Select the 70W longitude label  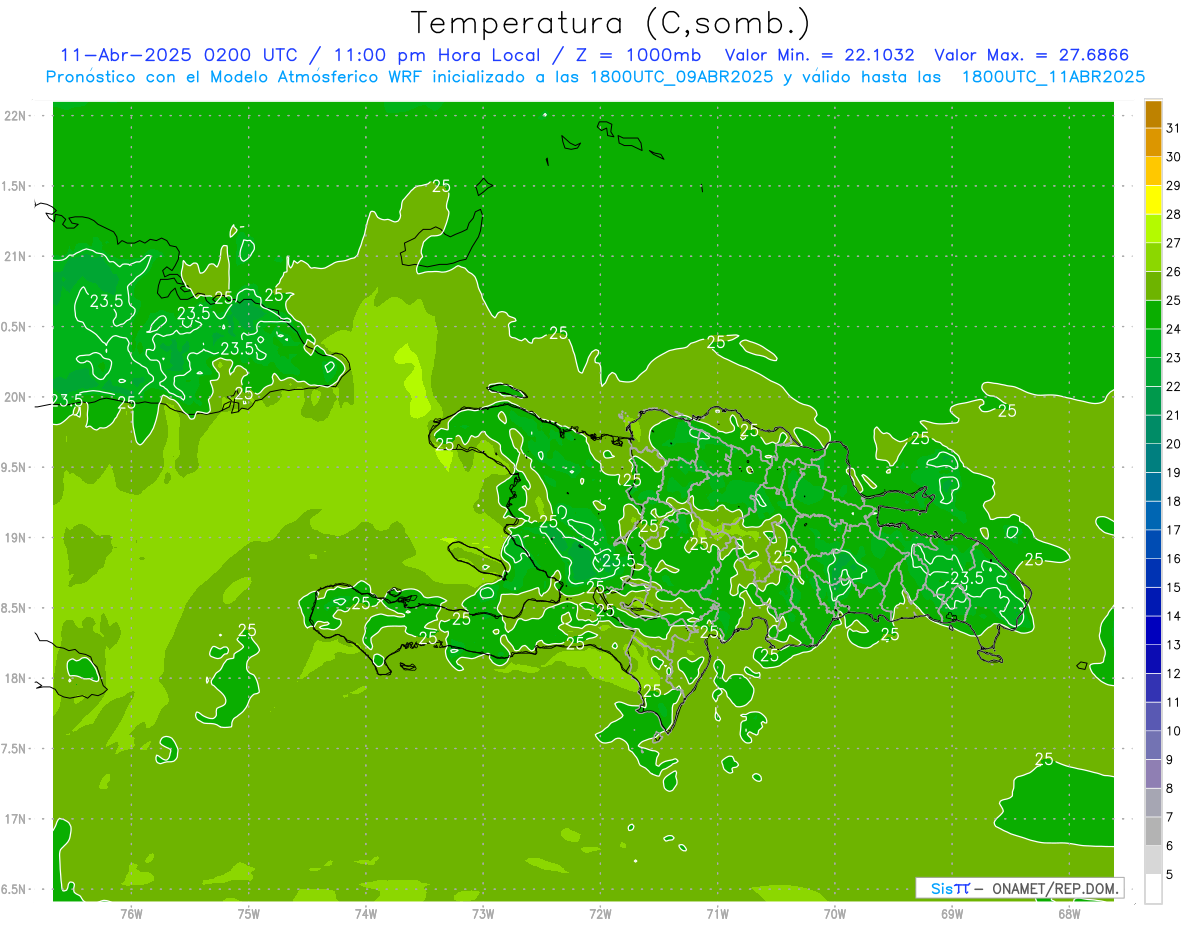click(835, 914)
